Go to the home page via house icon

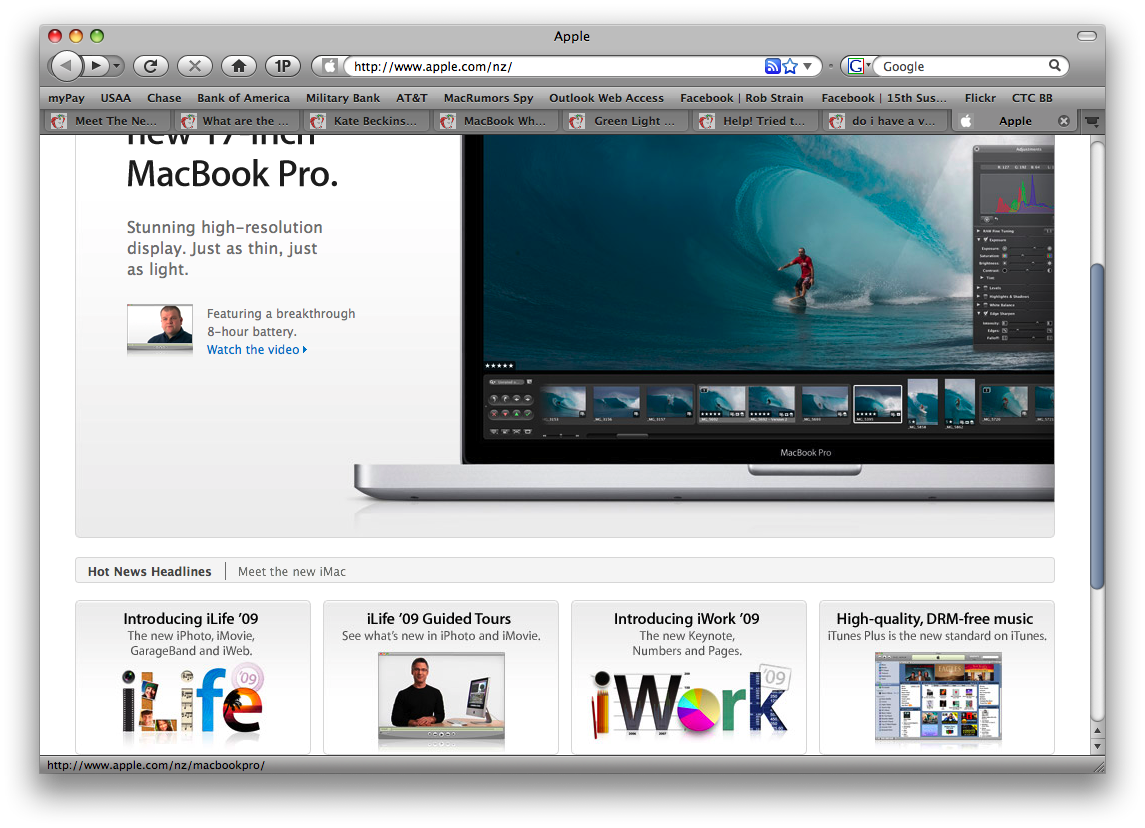pos(239,66)
